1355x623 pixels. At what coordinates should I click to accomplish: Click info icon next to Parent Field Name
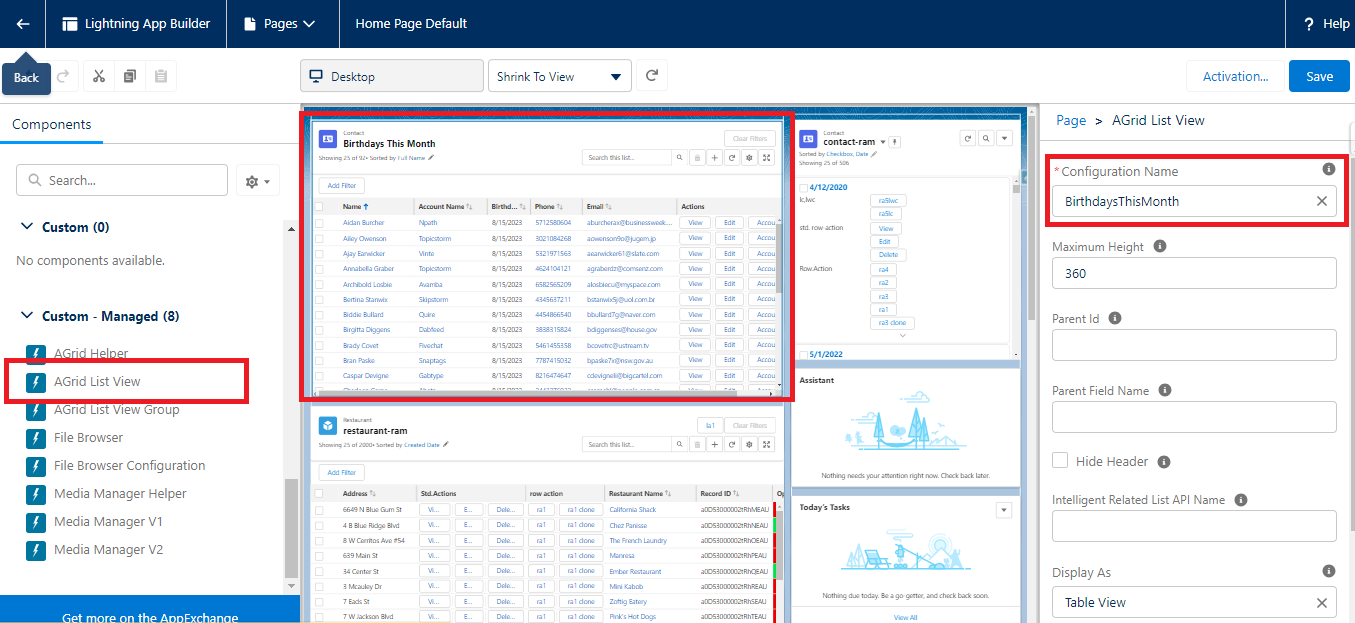coord(1164,391)
